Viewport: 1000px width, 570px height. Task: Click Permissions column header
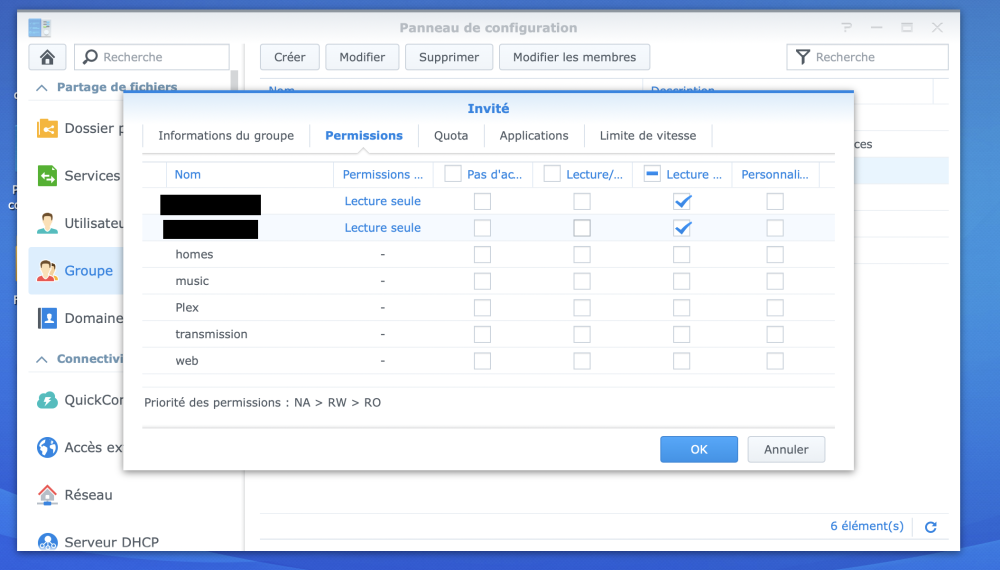(x=383, y=174)
